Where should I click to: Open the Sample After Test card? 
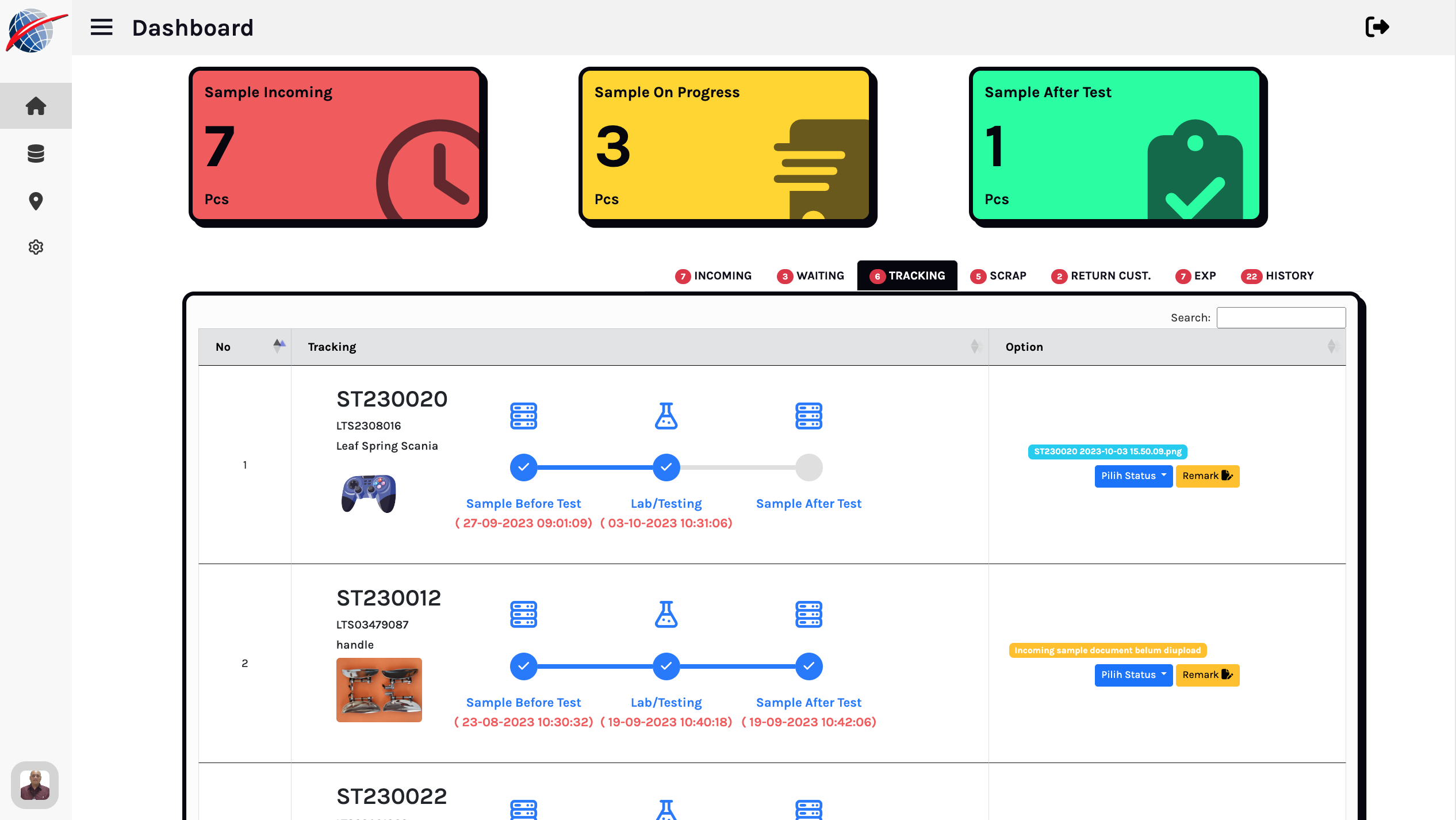tap(1117, 146)
